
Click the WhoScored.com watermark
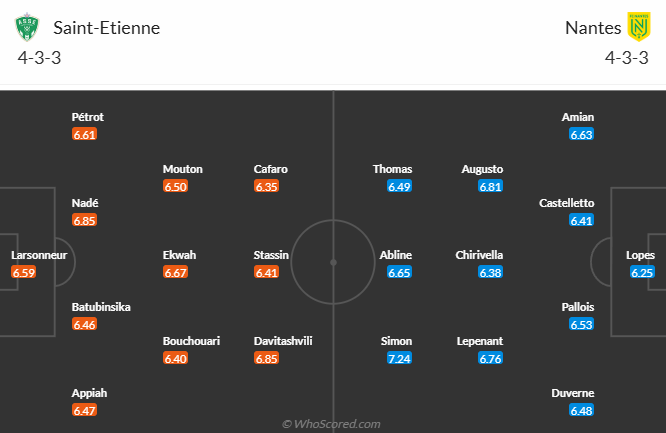point(331,424)
